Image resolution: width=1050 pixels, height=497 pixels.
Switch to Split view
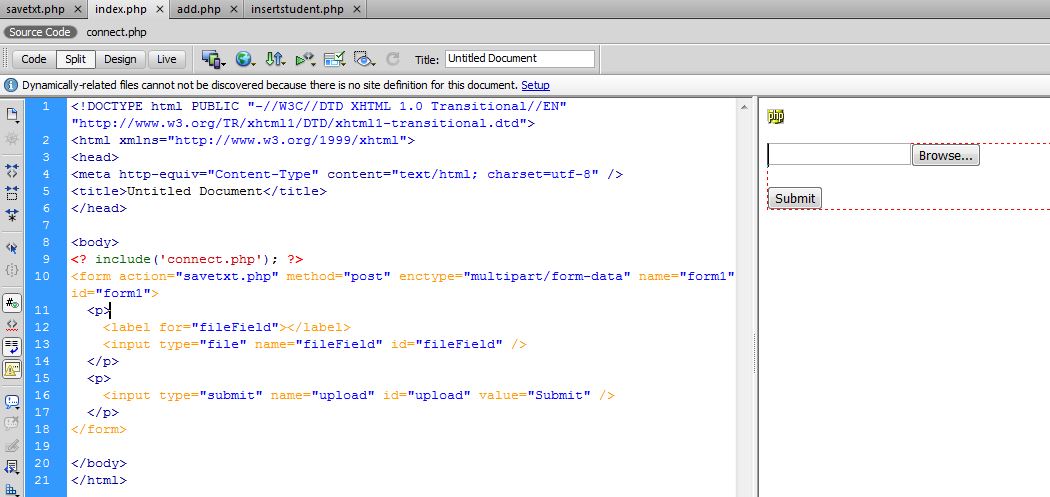(x=76, y=59)
